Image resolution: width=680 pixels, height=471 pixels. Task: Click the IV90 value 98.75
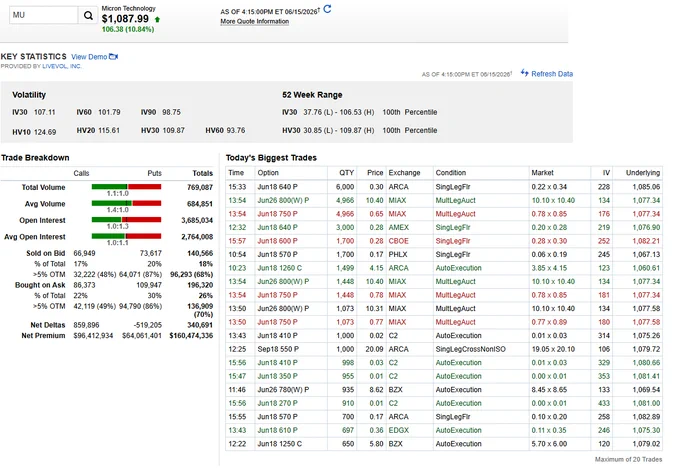(171, 112)
